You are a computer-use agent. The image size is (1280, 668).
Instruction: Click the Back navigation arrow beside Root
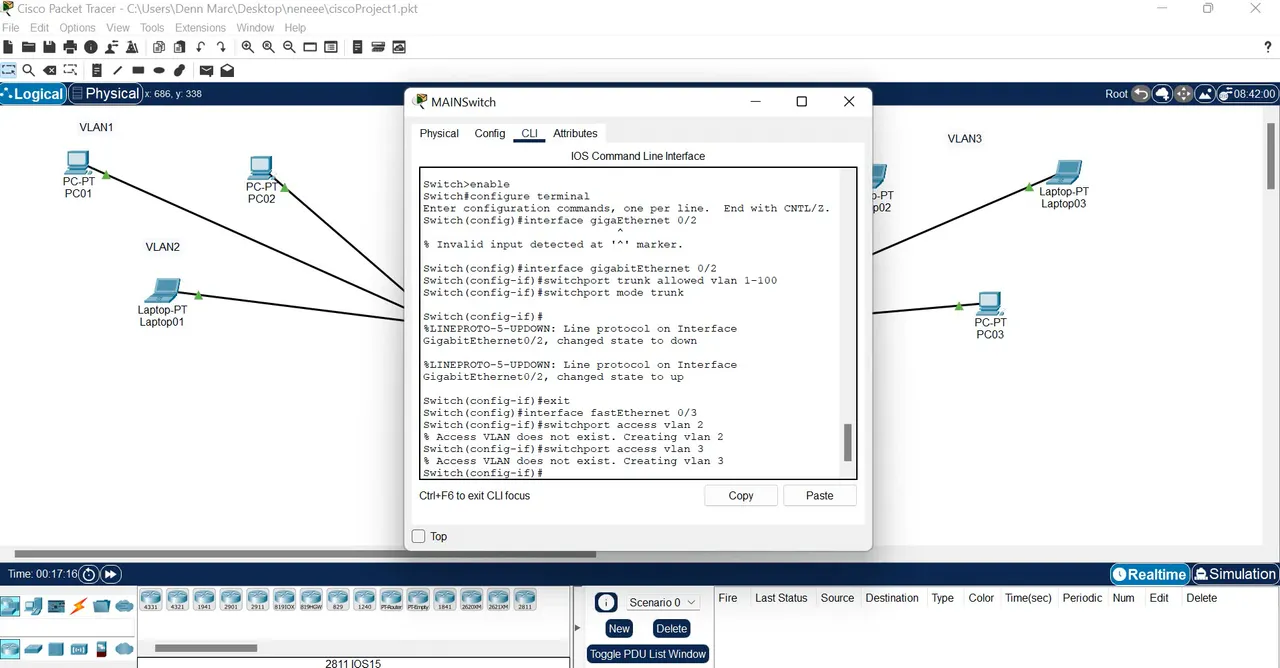[x=1141, y=94]
